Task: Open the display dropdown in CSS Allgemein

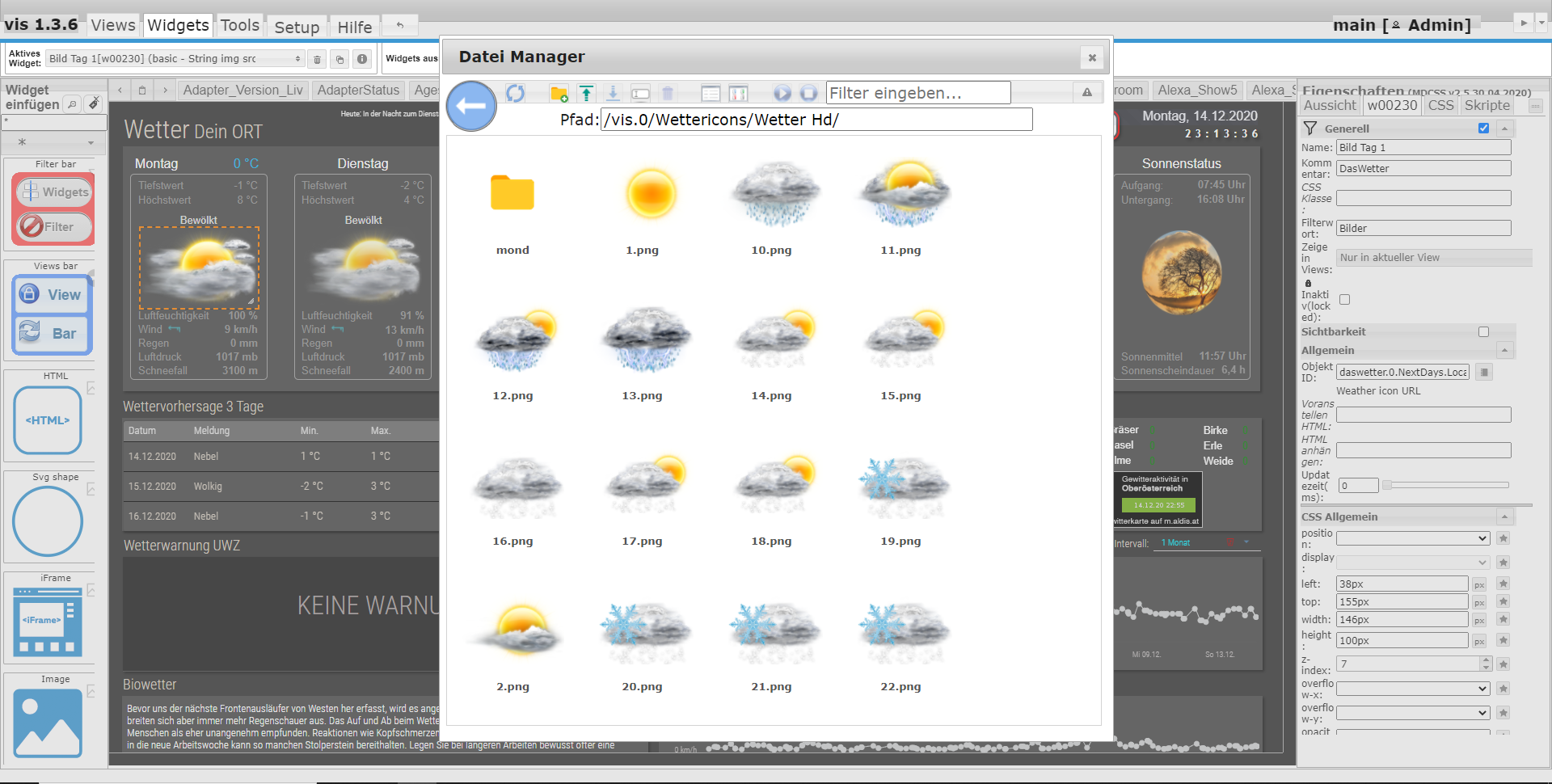Action: 1413,563
